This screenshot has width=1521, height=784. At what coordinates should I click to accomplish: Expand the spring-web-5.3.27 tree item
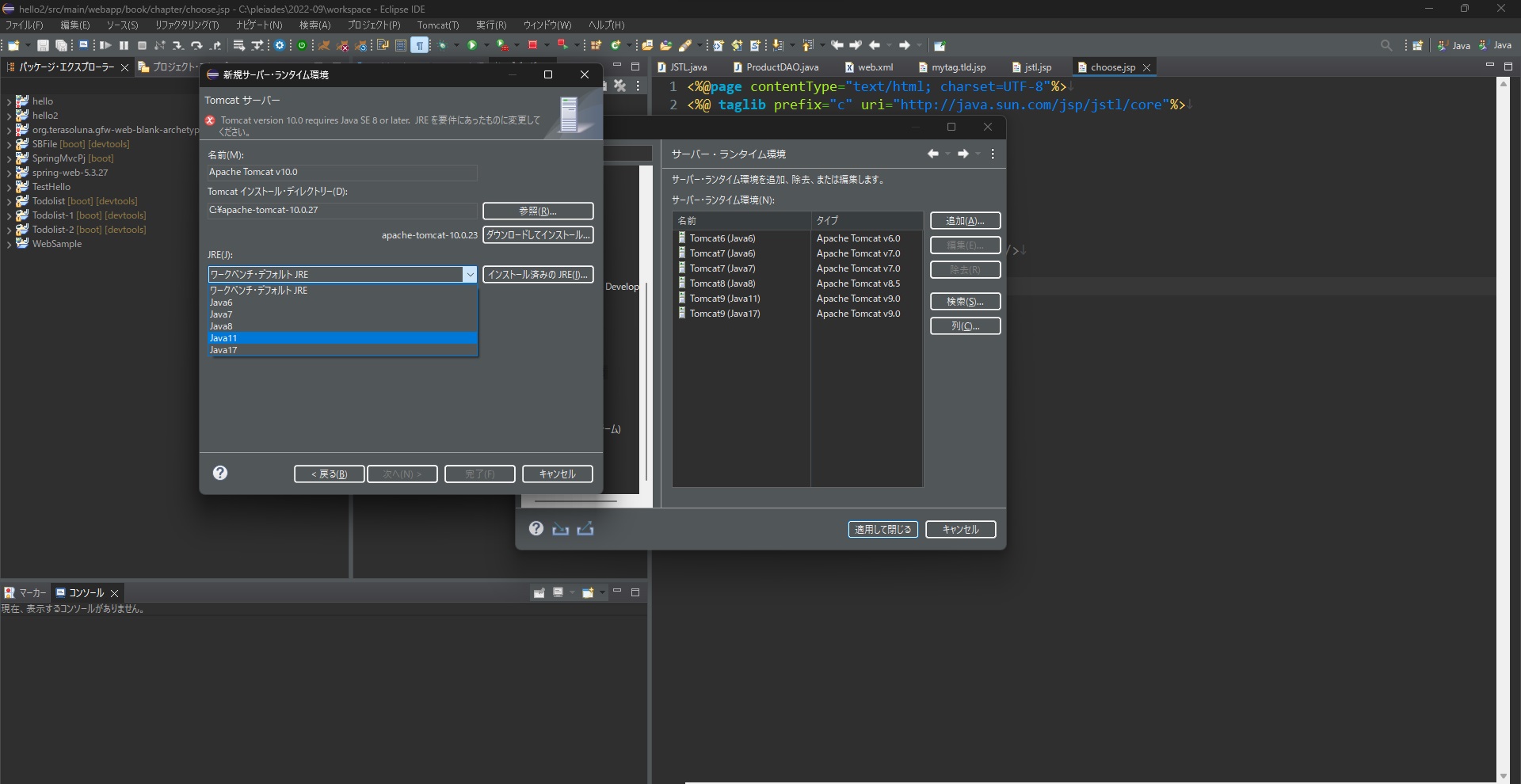[x=9, y=173]
